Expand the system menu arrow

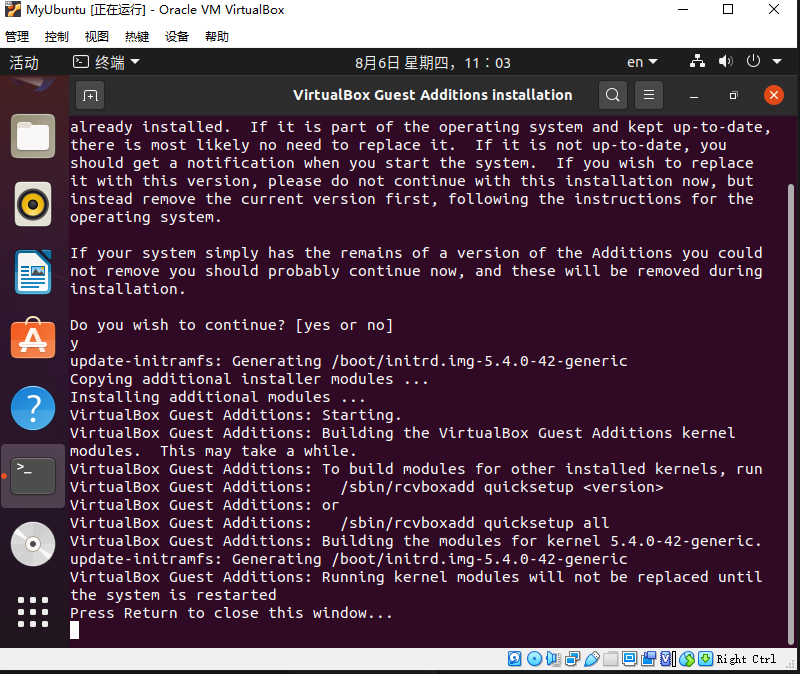777,62
